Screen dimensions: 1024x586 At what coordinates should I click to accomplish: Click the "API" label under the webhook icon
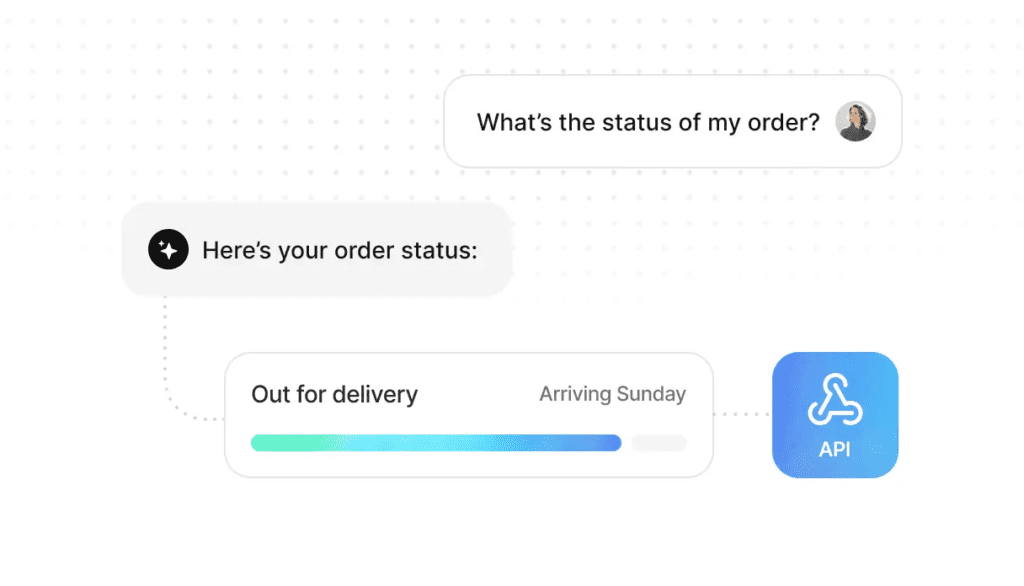click(x=835, y=449)
